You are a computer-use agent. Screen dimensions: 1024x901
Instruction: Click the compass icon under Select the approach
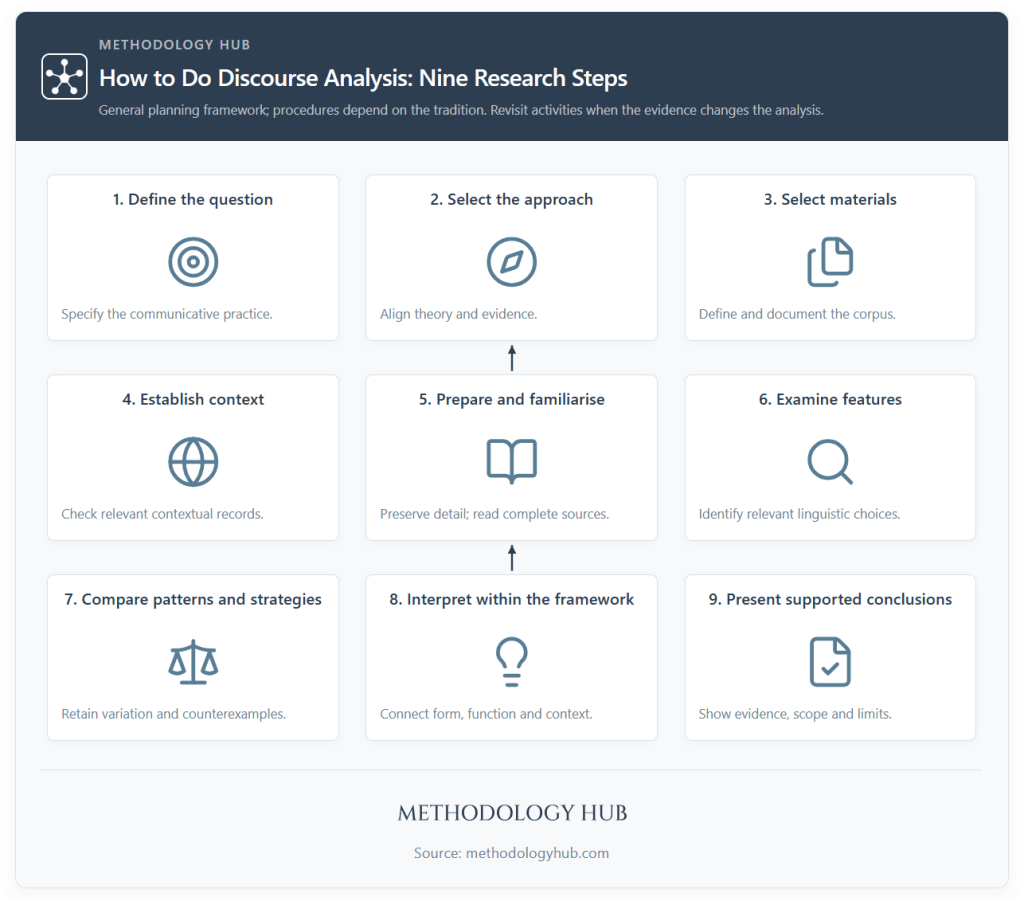tap(511, 262)
